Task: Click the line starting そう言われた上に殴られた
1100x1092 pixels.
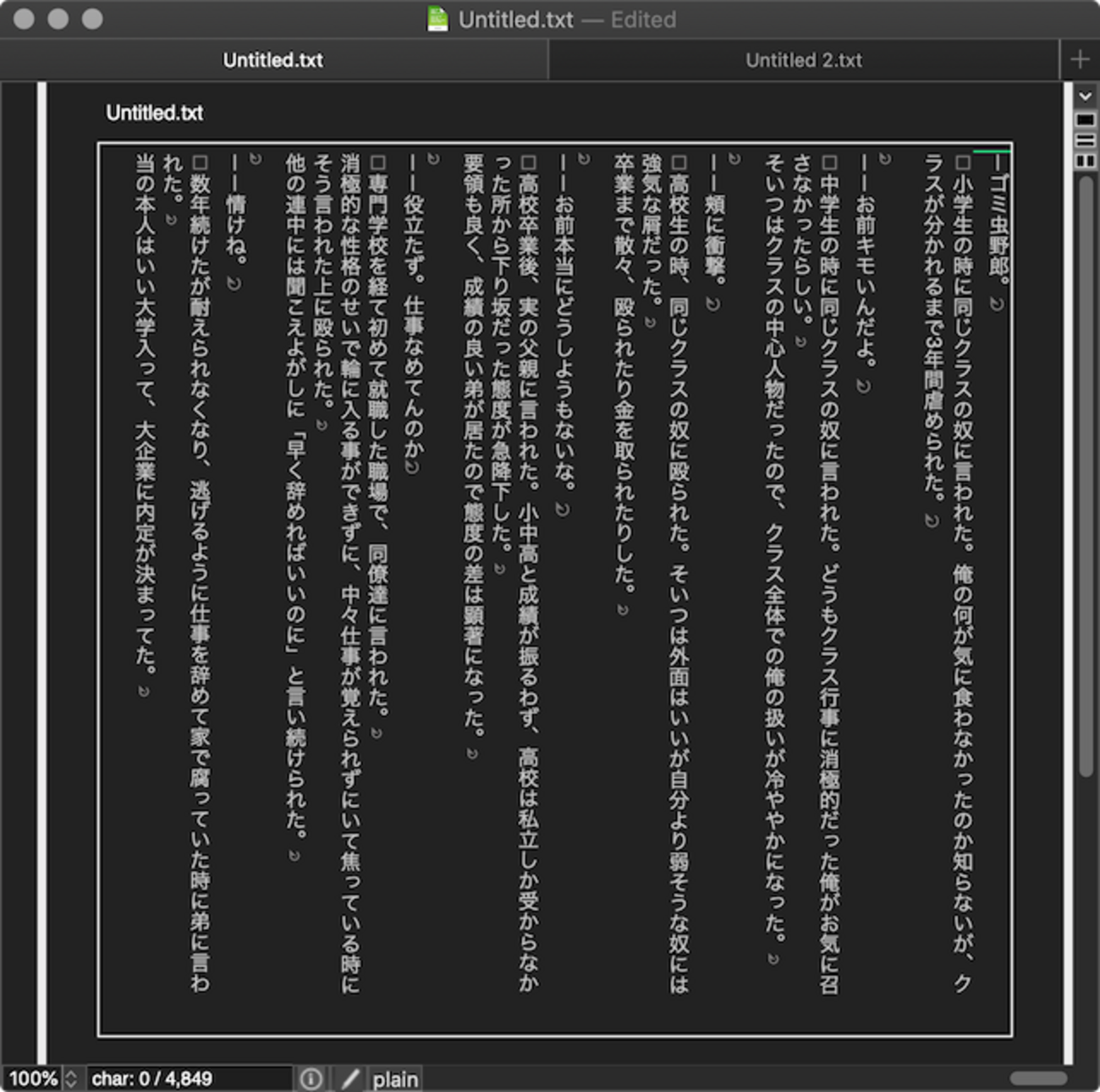Action: 323,293
